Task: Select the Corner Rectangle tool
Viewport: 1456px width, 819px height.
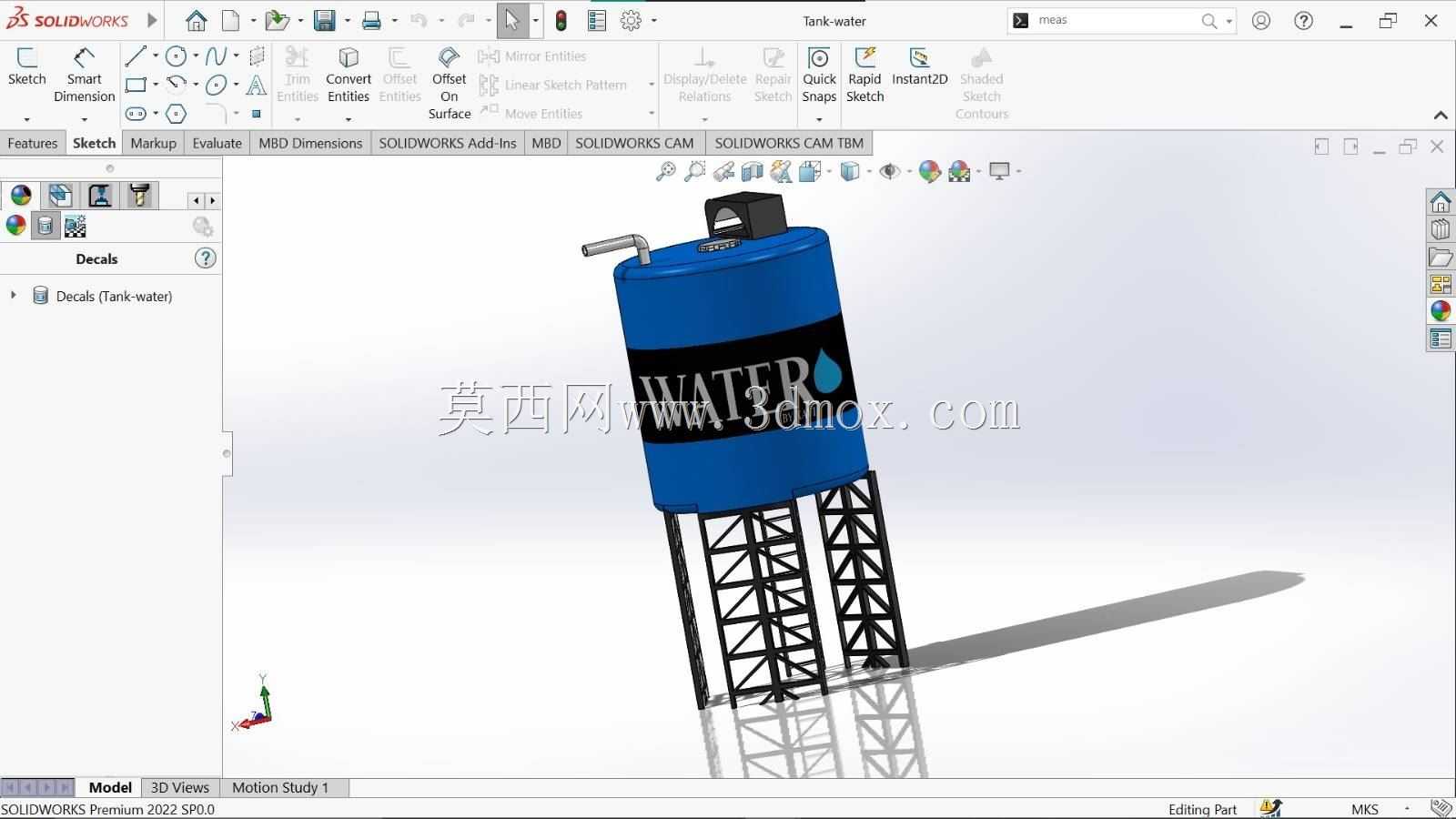Action: pos(136,86)
